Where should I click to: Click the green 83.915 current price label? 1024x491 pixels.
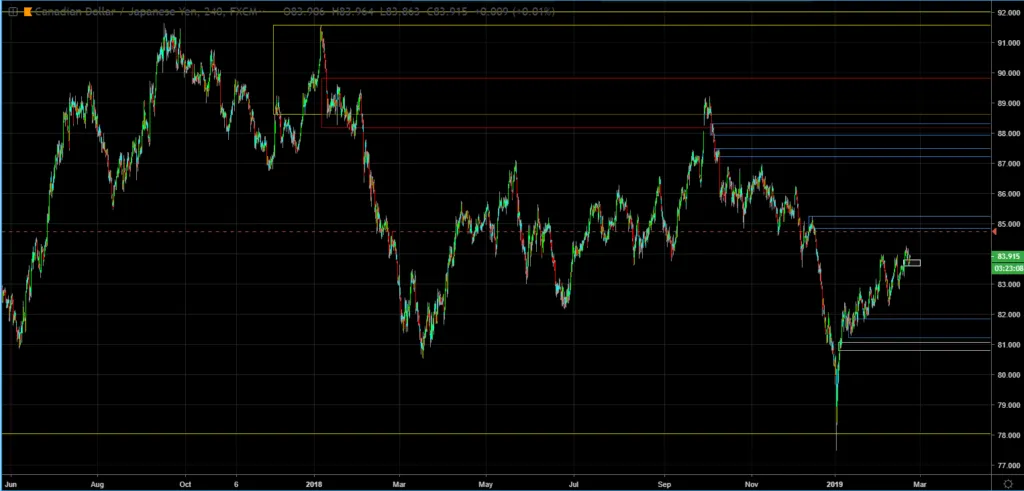tap(1007, 257)
